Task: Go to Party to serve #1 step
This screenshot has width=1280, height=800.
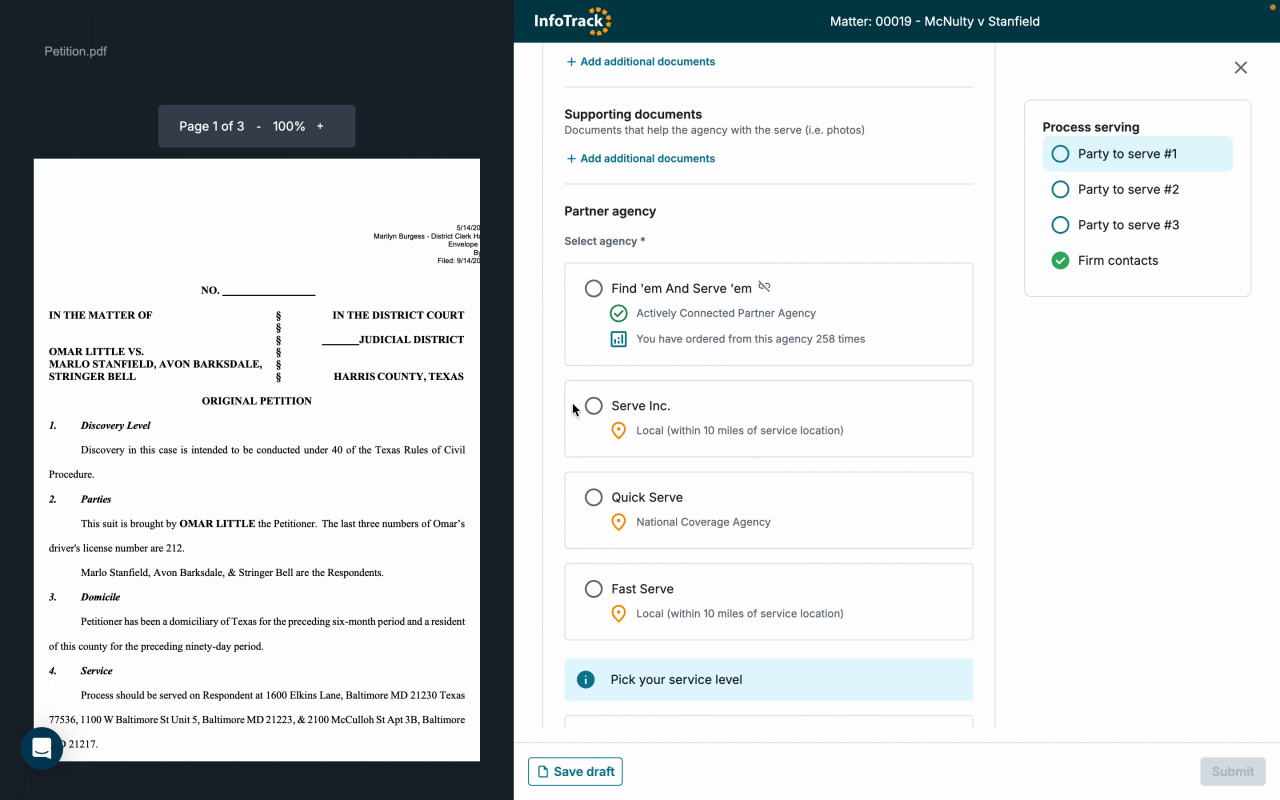Action: coord(1126,154)
